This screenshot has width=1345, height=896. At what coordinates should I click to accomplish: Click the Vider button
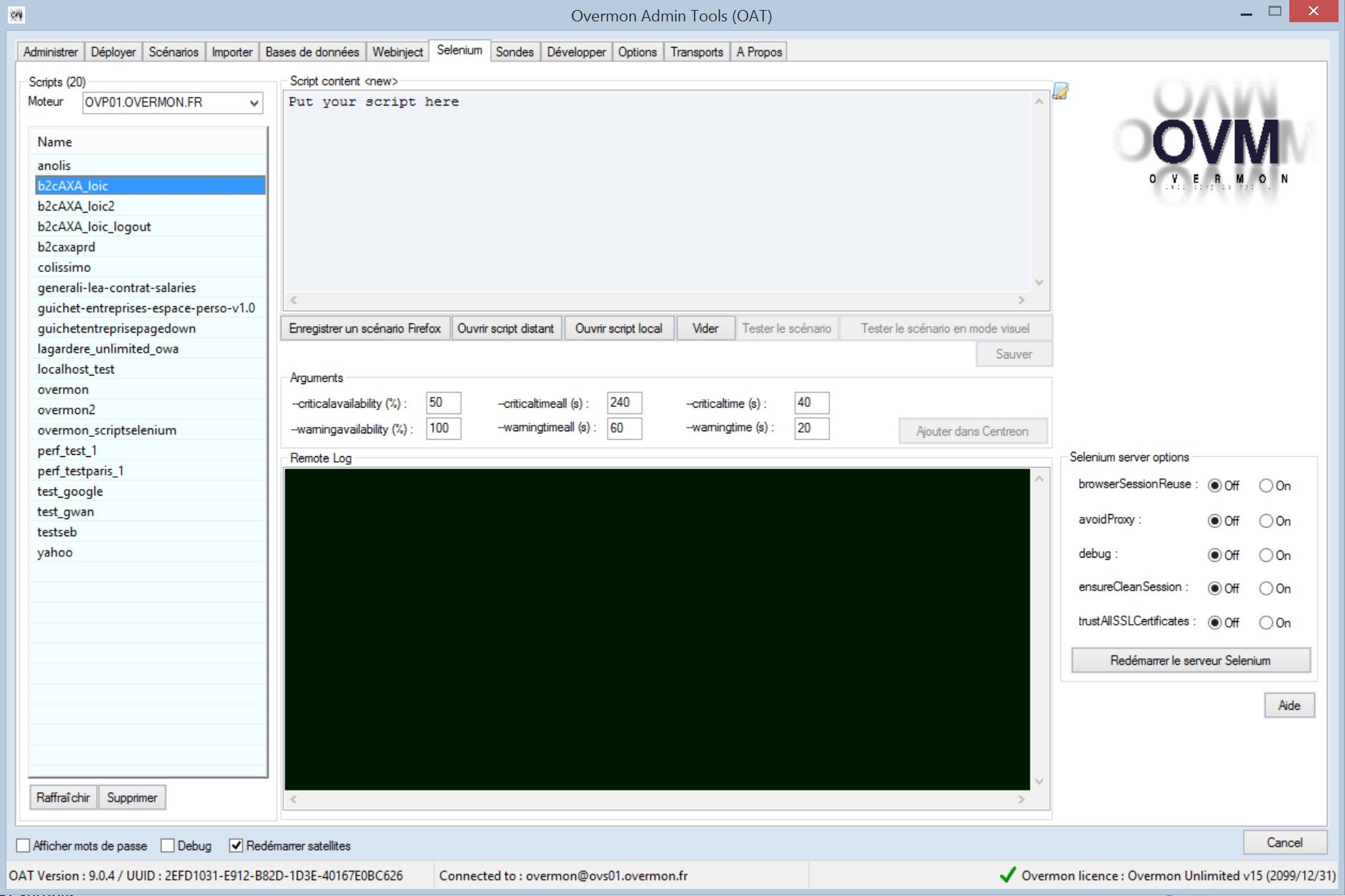coord(705,328)
